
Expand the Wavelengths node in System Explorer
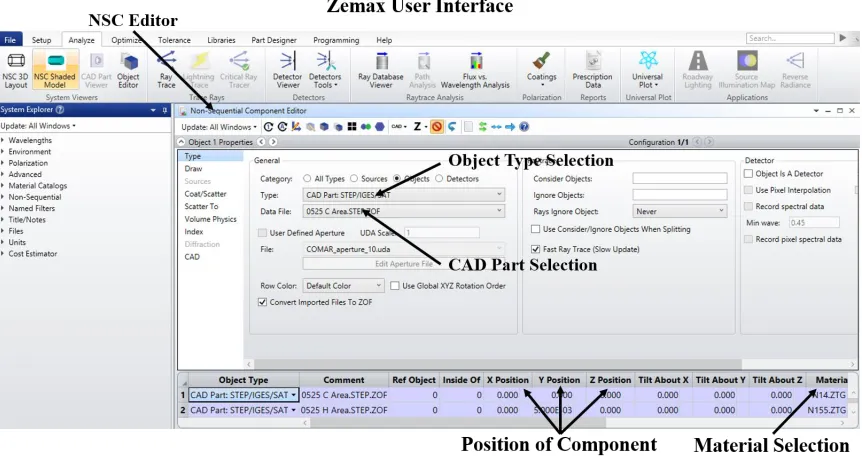[x=3, y=140]
